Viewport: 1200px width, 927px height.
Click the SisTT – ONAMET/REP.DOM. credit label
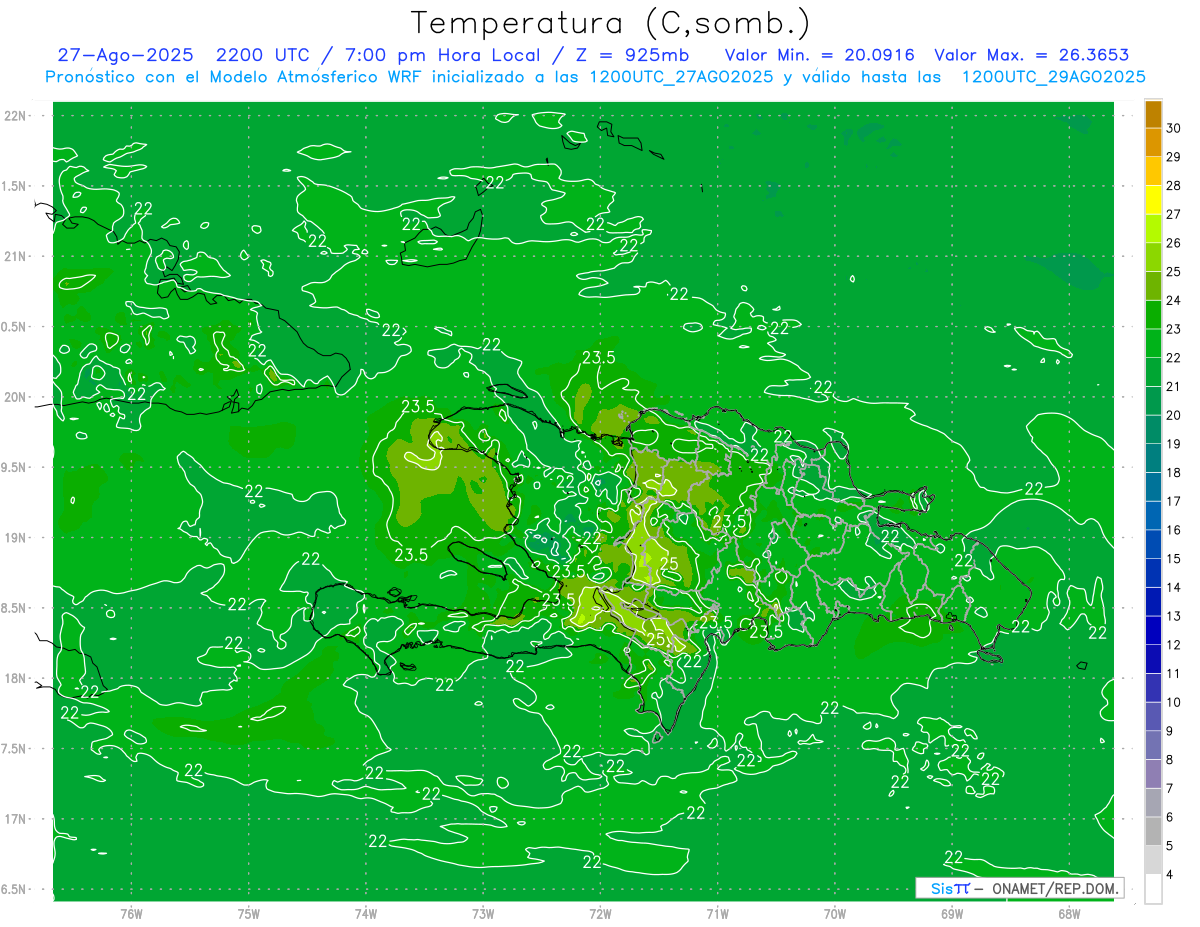tap(1018, 888)
